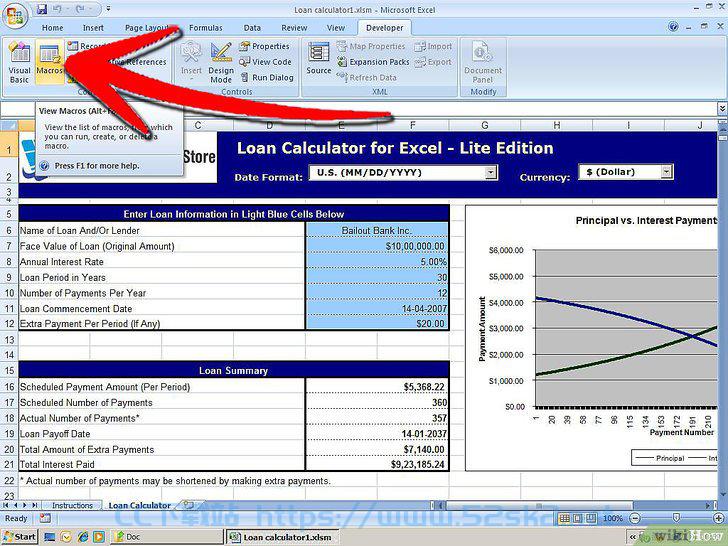Select the 5.00% interest rate cell
Viewport: 728px width, 546px height.
pyautogui.click(x=377, y=261)
